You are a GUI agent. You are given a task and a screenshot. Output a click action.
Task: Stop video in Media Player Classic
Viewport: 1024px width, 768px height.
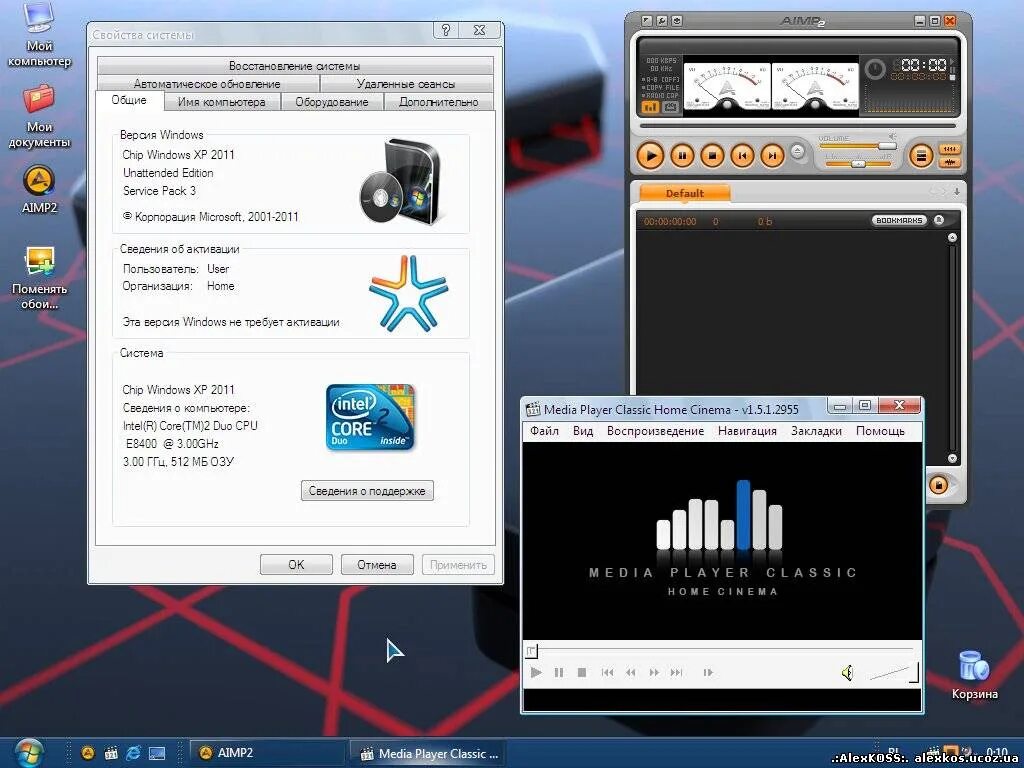pyautogui.click(x=582, y=673)
